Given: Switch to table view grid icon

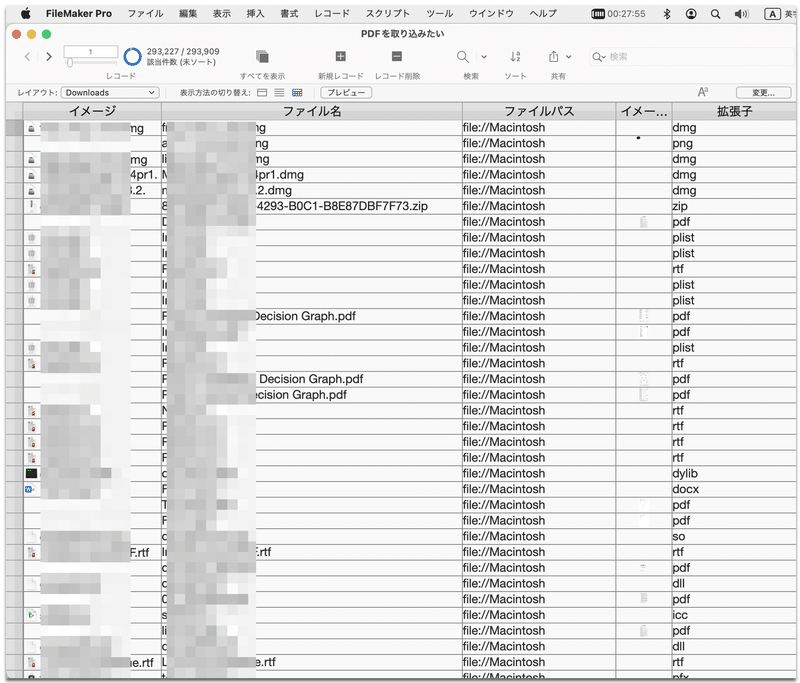Looking at the screenshot, I should [296, 92].
